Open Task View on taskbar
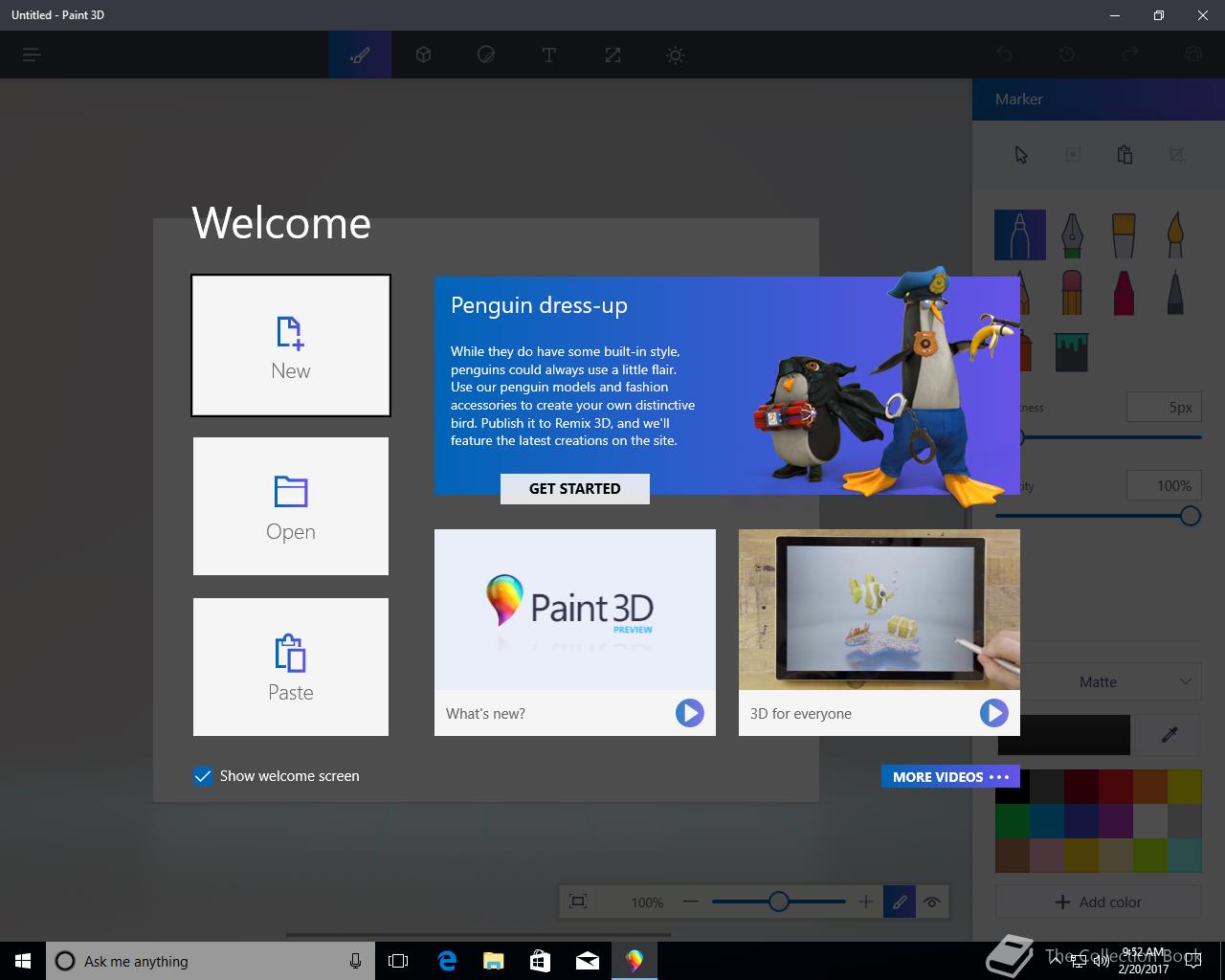 click(x=398, y=961)
